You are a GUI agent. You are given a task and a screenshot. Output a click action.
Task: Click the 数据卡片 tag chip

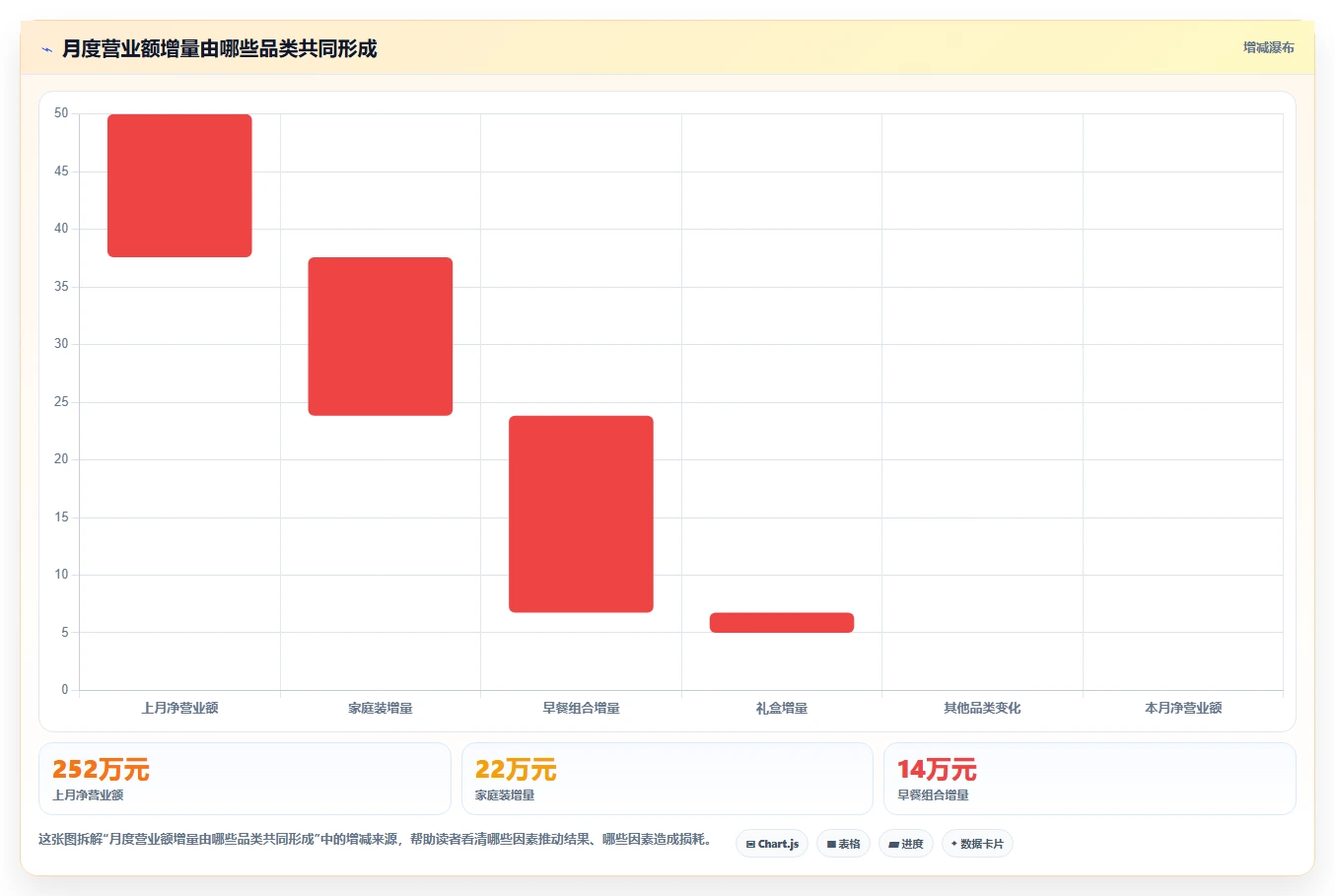click(x=977, y=844)
